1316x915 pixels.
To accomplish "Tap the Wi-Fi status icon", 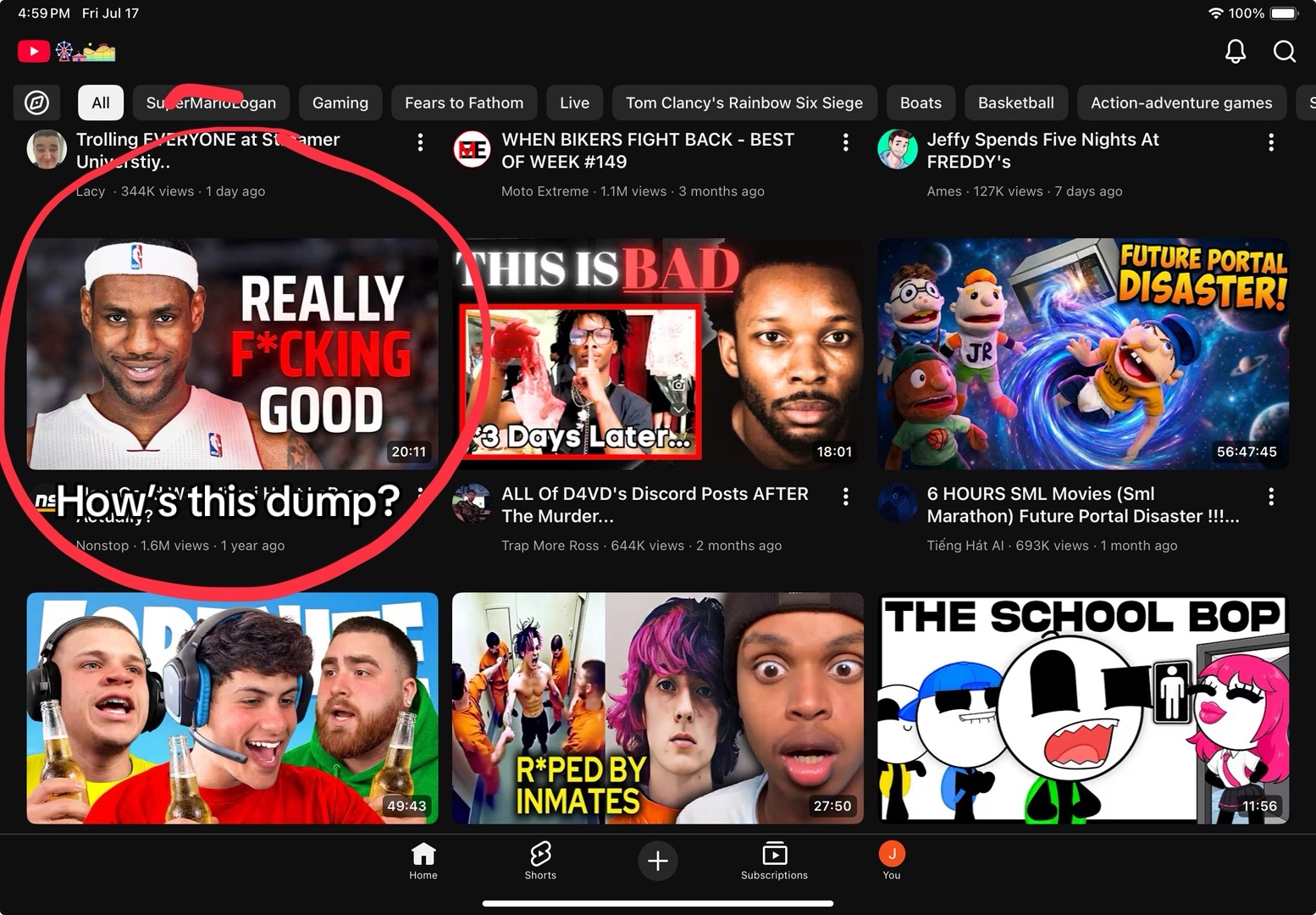I will click(x=1215, y=13).
